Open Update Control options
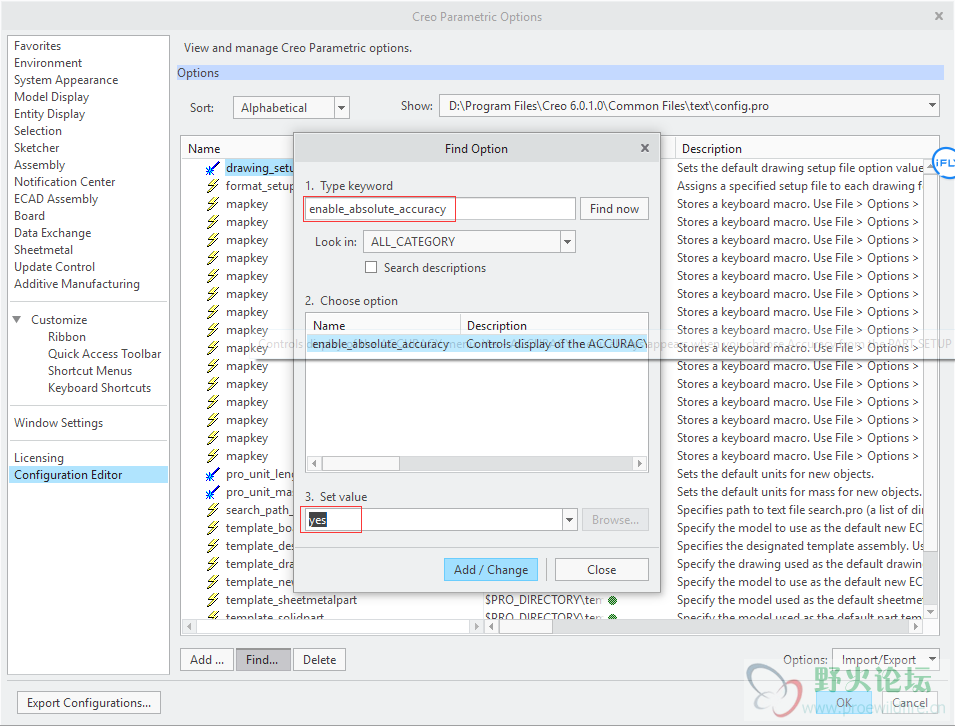 [x=55, y=267]
